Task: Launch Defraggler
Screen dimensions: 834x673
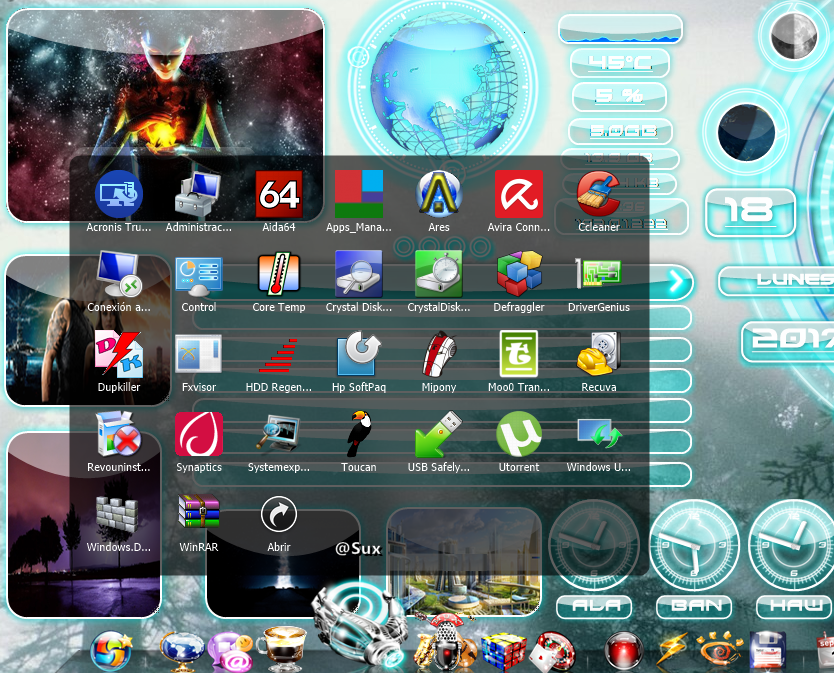Action: coord(519,276)
